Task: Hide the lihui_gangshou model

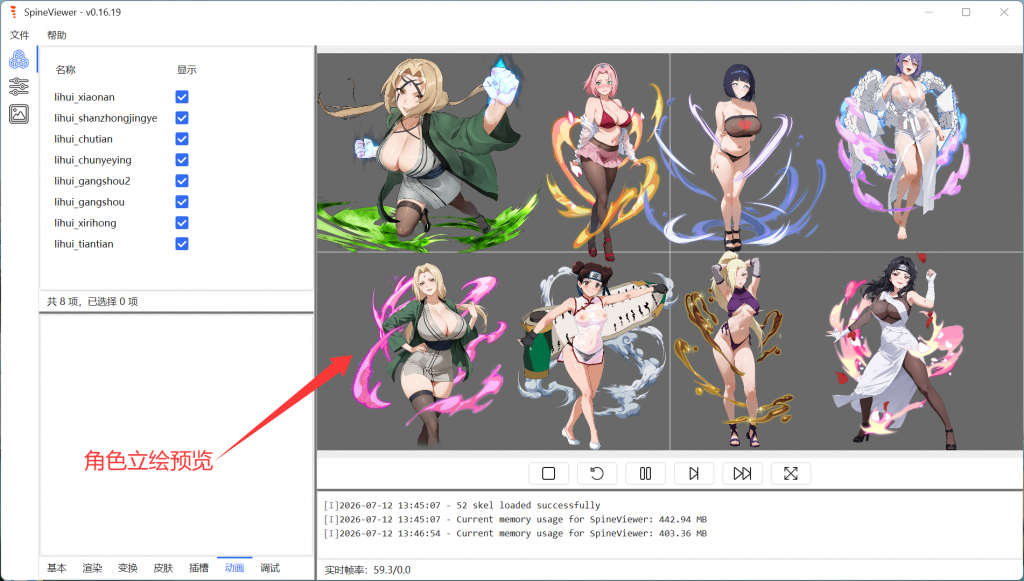Action: pos(182,202)
